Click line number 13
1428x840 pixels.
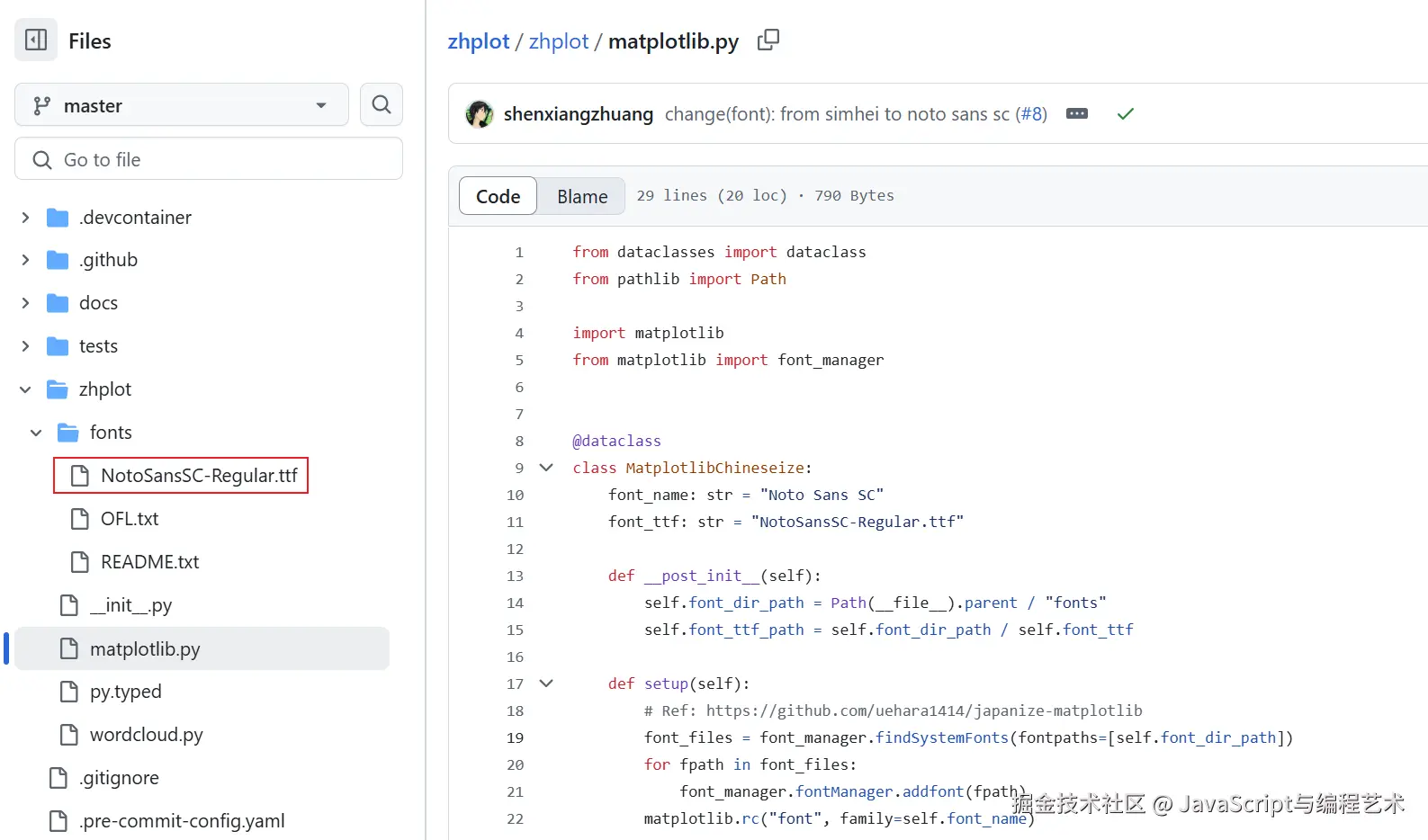[515, 576]
